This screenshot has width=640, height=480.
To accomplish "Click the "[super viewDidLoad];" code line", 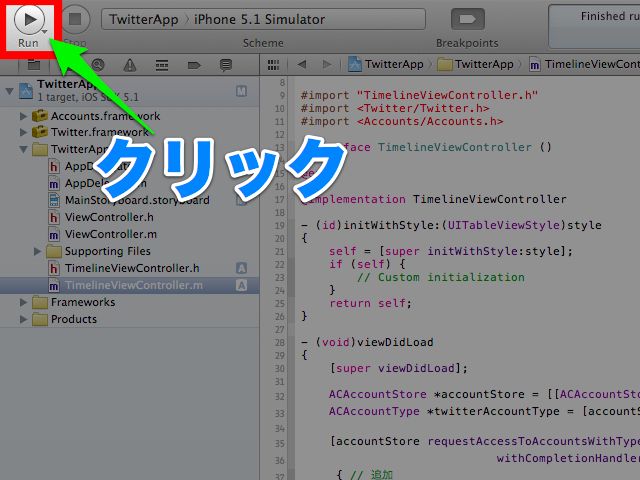I will (398, 368).
